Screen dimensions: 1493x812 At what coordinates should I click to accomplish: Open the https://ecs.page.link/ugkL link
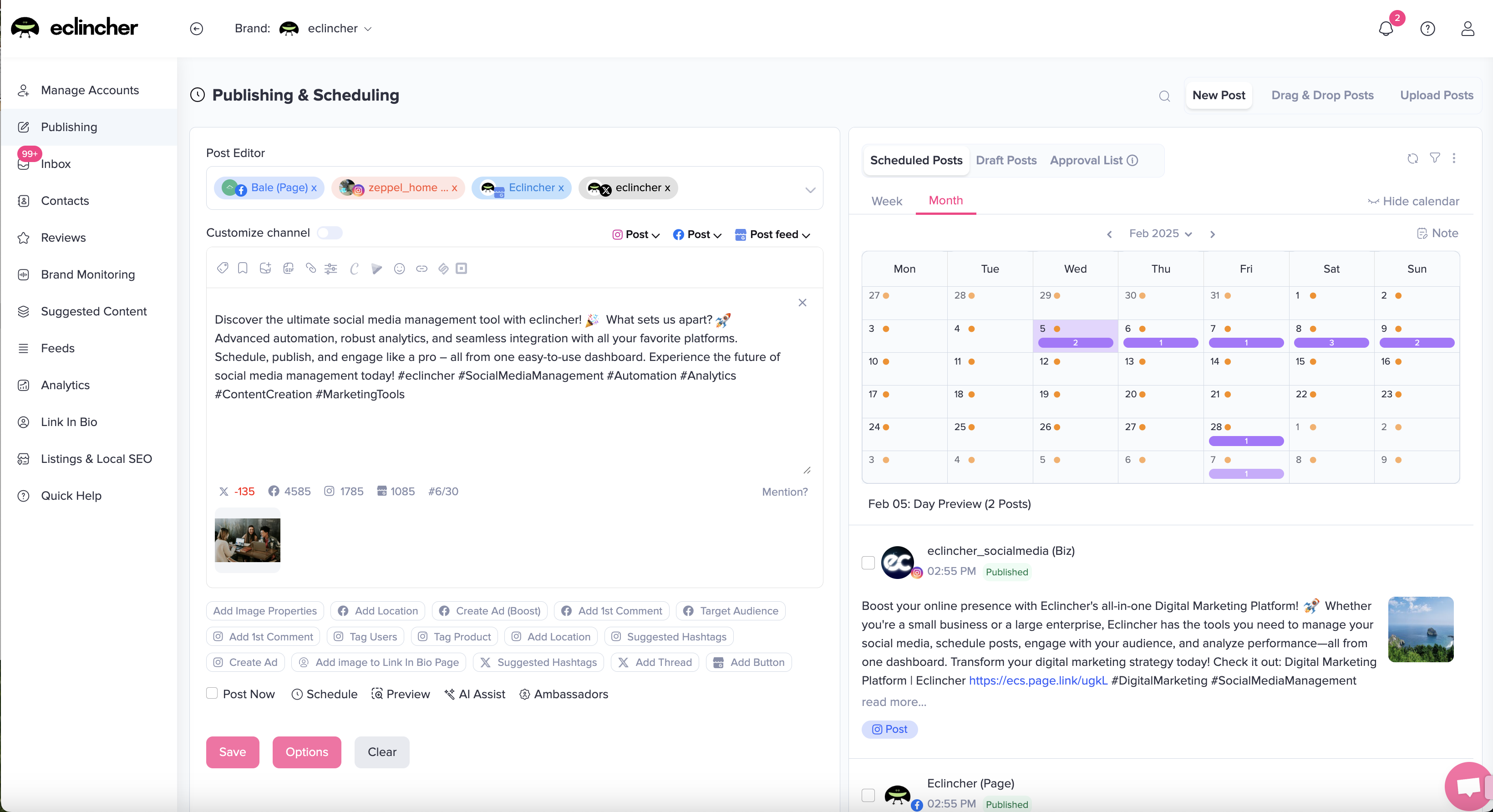pos(1037,680)
